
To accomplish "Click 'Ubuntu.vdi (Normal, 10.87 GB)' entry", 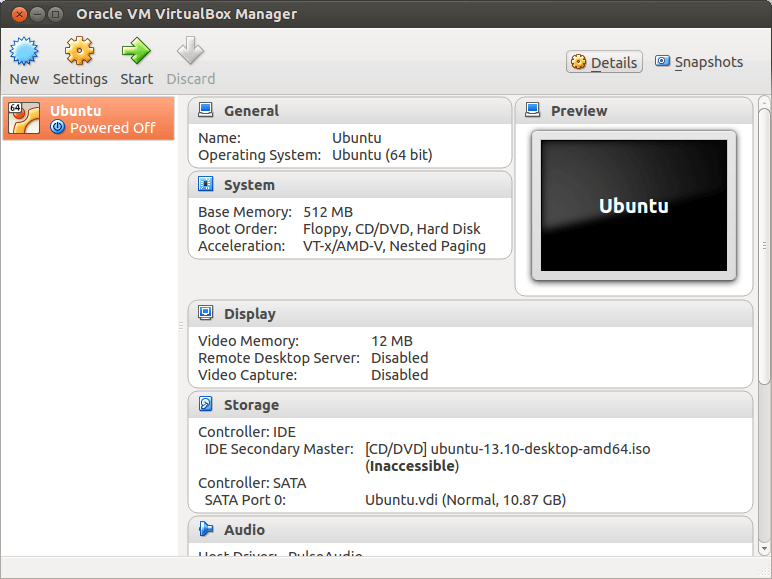I will coord(465,500).
